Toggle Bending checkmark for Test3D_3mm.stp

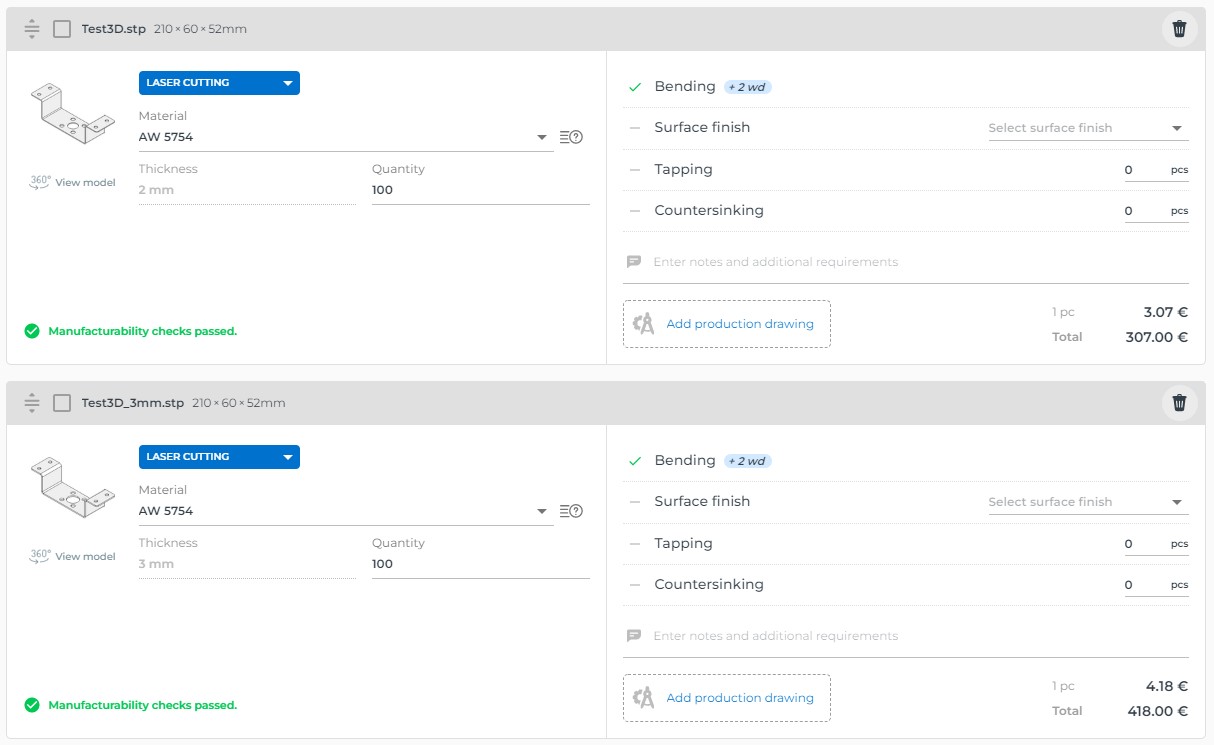click(x=634, y=461)
